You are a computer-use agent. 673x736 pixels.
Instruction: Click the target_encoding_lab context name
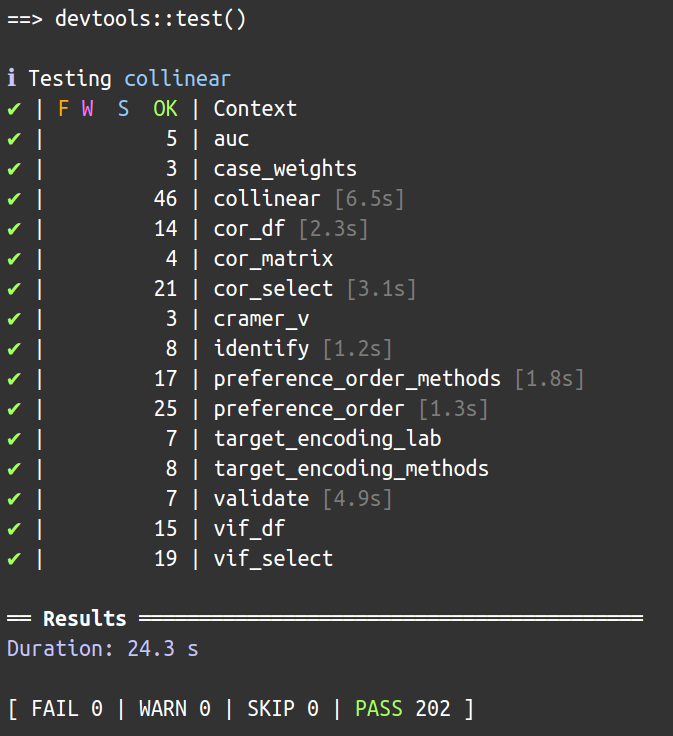(x=328, y=439)
